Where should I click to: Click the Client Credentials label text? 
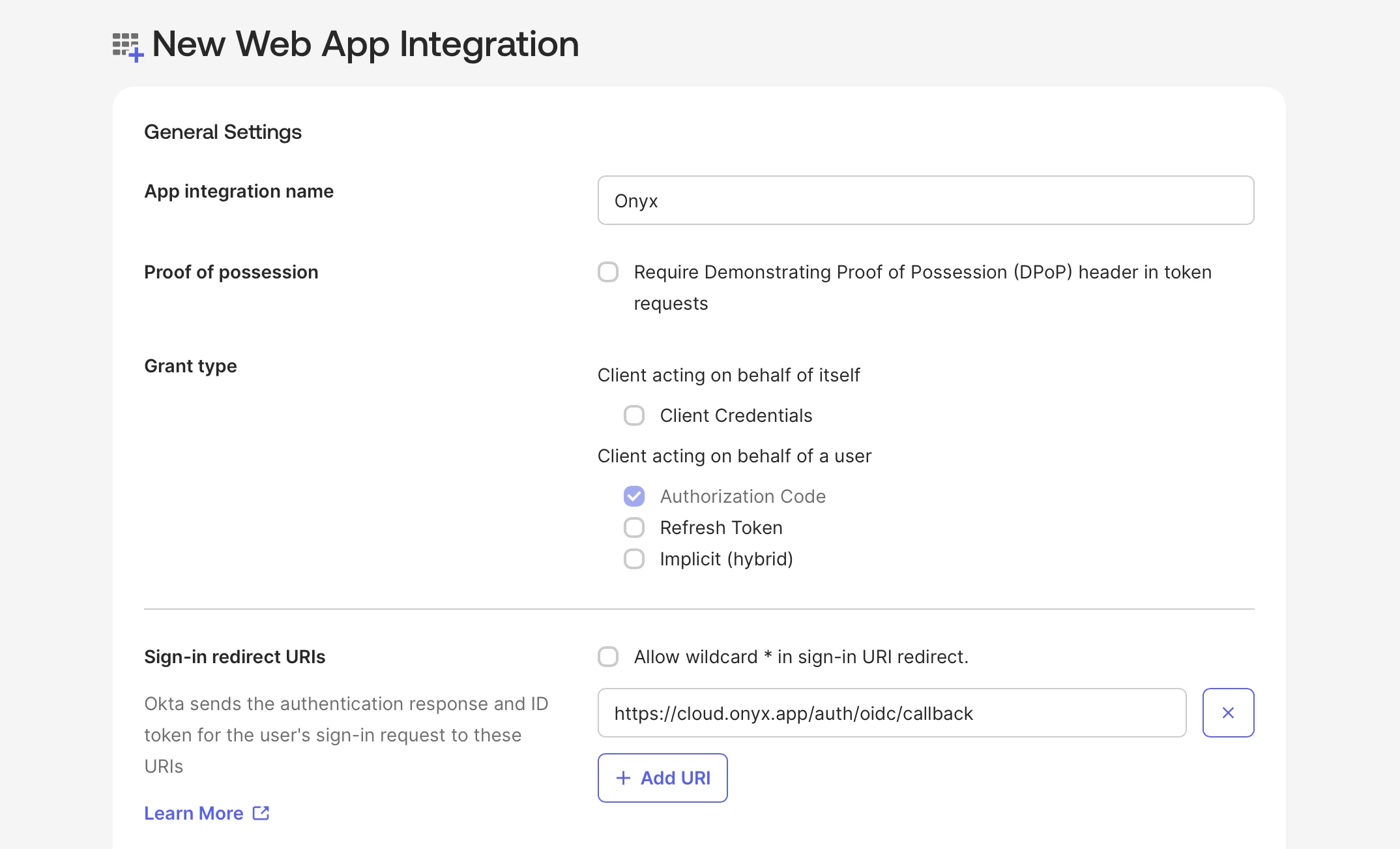click(736, 415)
